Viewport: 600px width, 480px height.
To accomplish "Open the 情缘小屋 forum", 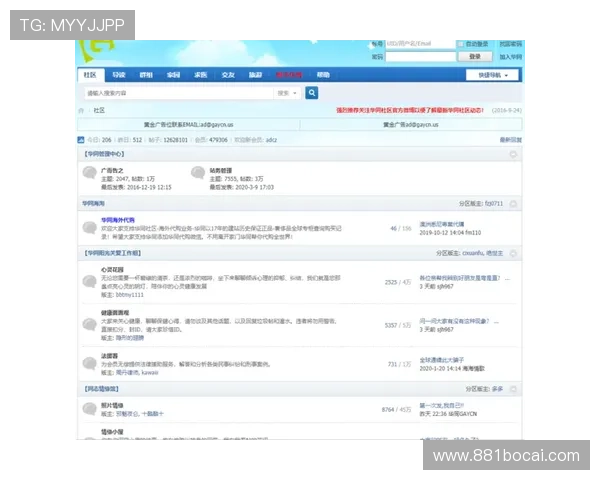I will (x=112, y=432).
